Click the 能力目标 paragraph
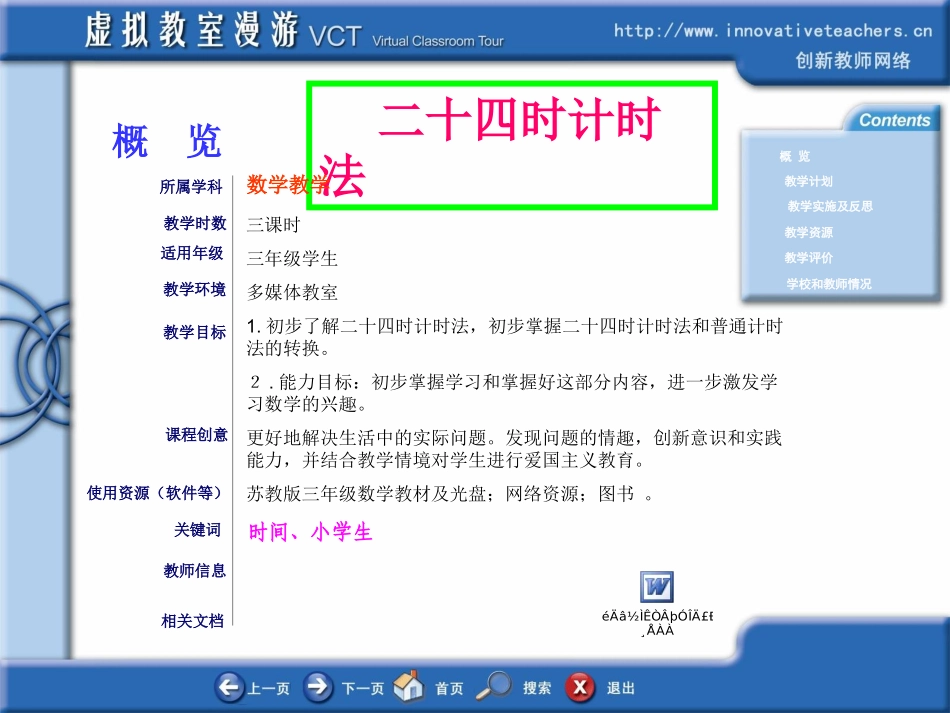Viewport: 950px width, 713px height. tap(513, 393)
